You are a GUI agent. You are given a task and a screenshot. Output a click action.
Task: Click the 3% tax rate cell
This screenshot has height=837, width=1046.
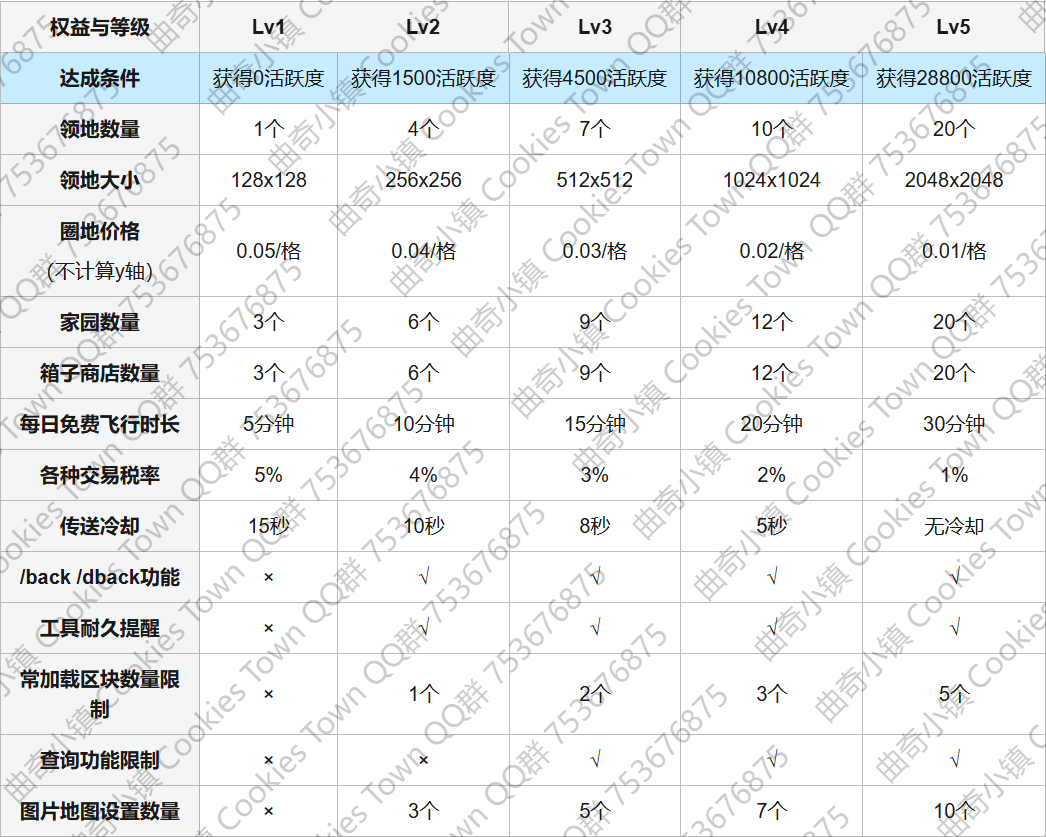594,475
